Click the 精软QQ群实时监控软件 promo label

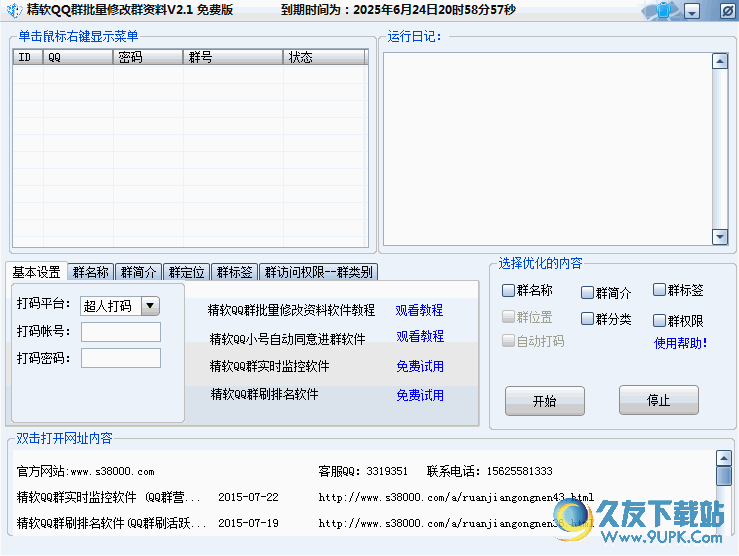point(270,366)
